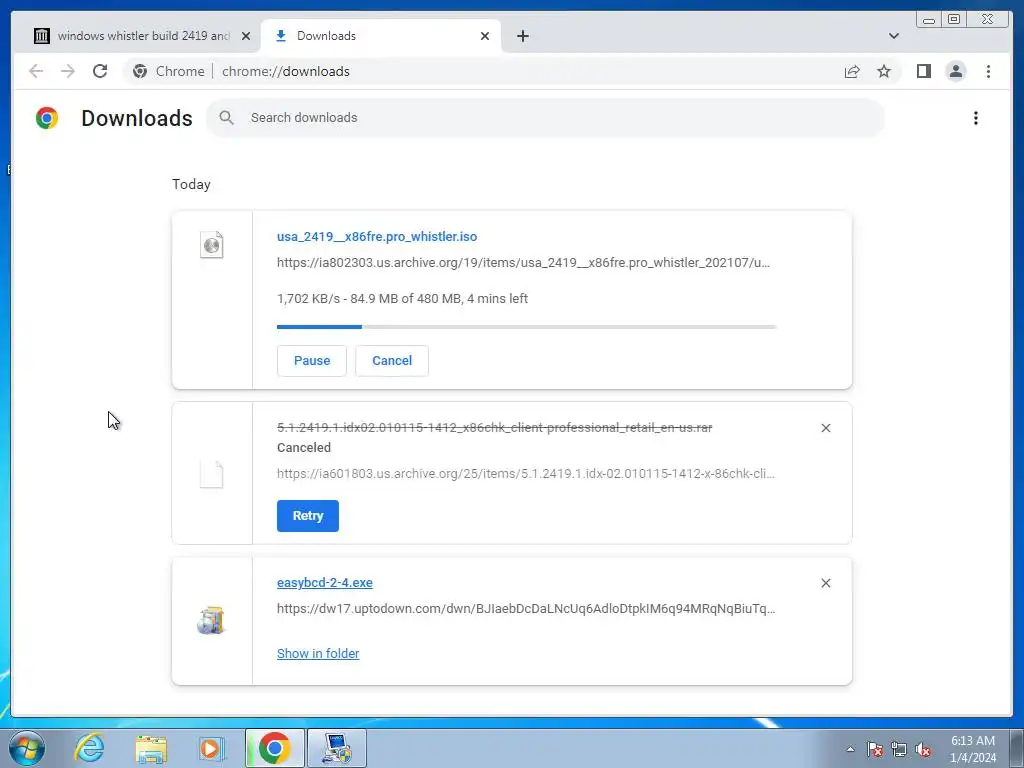The height and width of the screenshot is (768, 1024).
Task: Click the magnifier icon in Search downloads
Action: tap(227, 118)
